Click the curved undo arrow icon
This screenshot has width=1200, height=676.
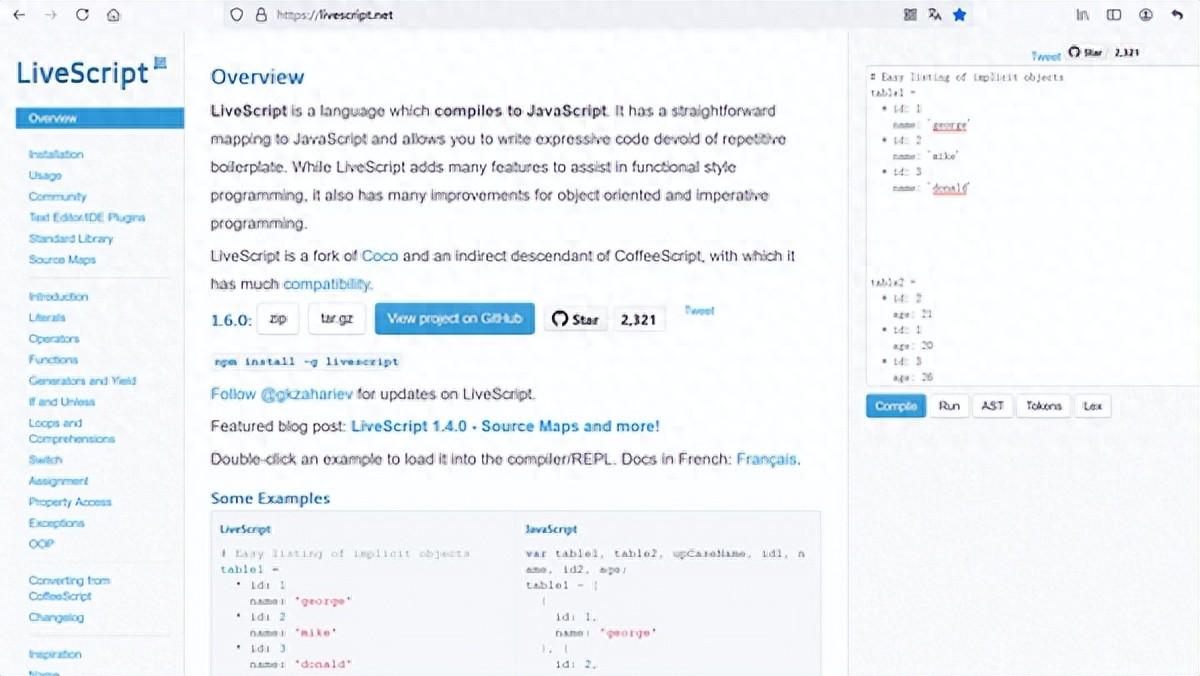point(1178,15)
